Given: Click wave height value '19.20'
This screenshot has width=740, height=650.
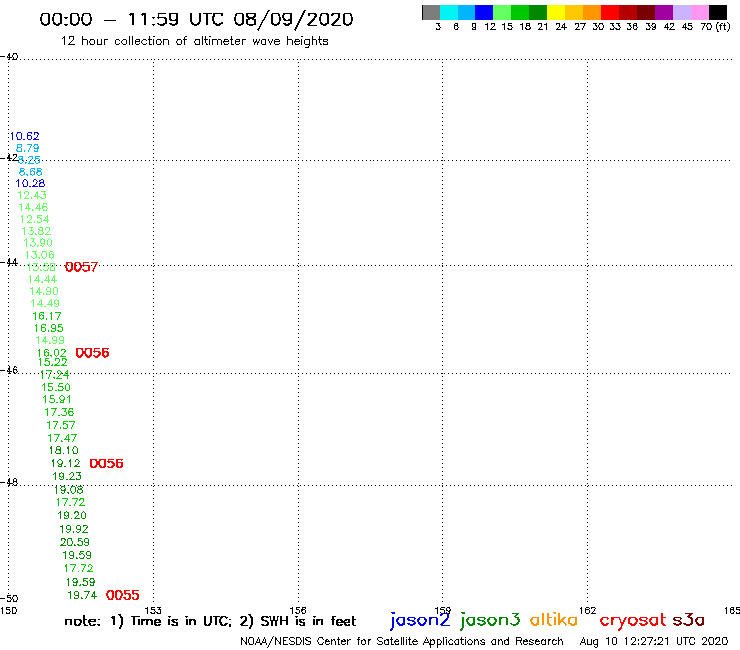Looking at the screenshot, I should pyautogui.click(x=72, y=515).
